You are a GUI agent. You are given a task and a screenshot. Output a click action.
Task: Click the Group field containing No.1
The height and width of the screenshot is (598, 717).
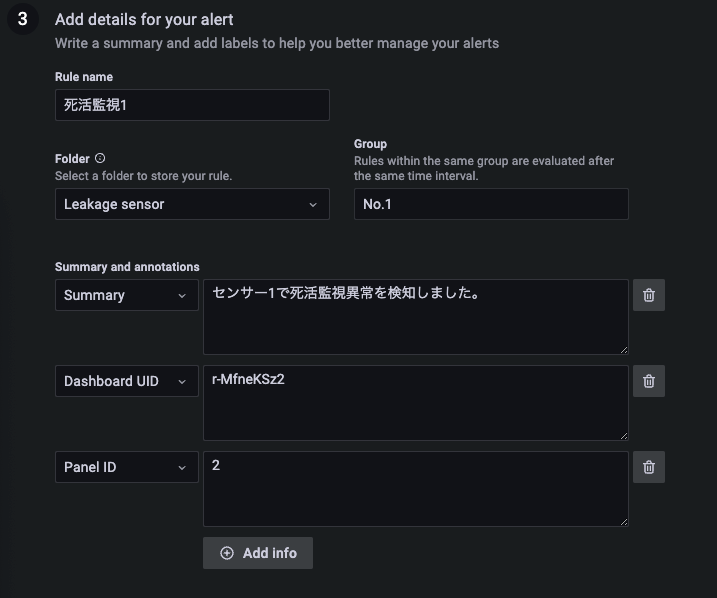[491, 204]
